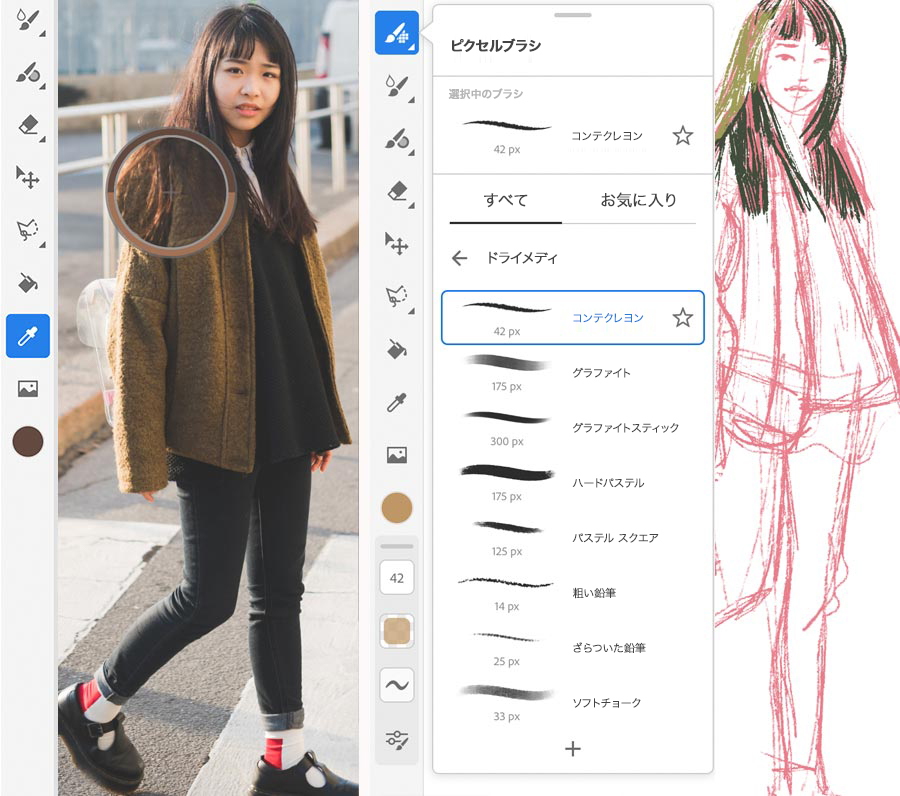
Task: Select the グラファイトスティック brush
Action: 573,428
